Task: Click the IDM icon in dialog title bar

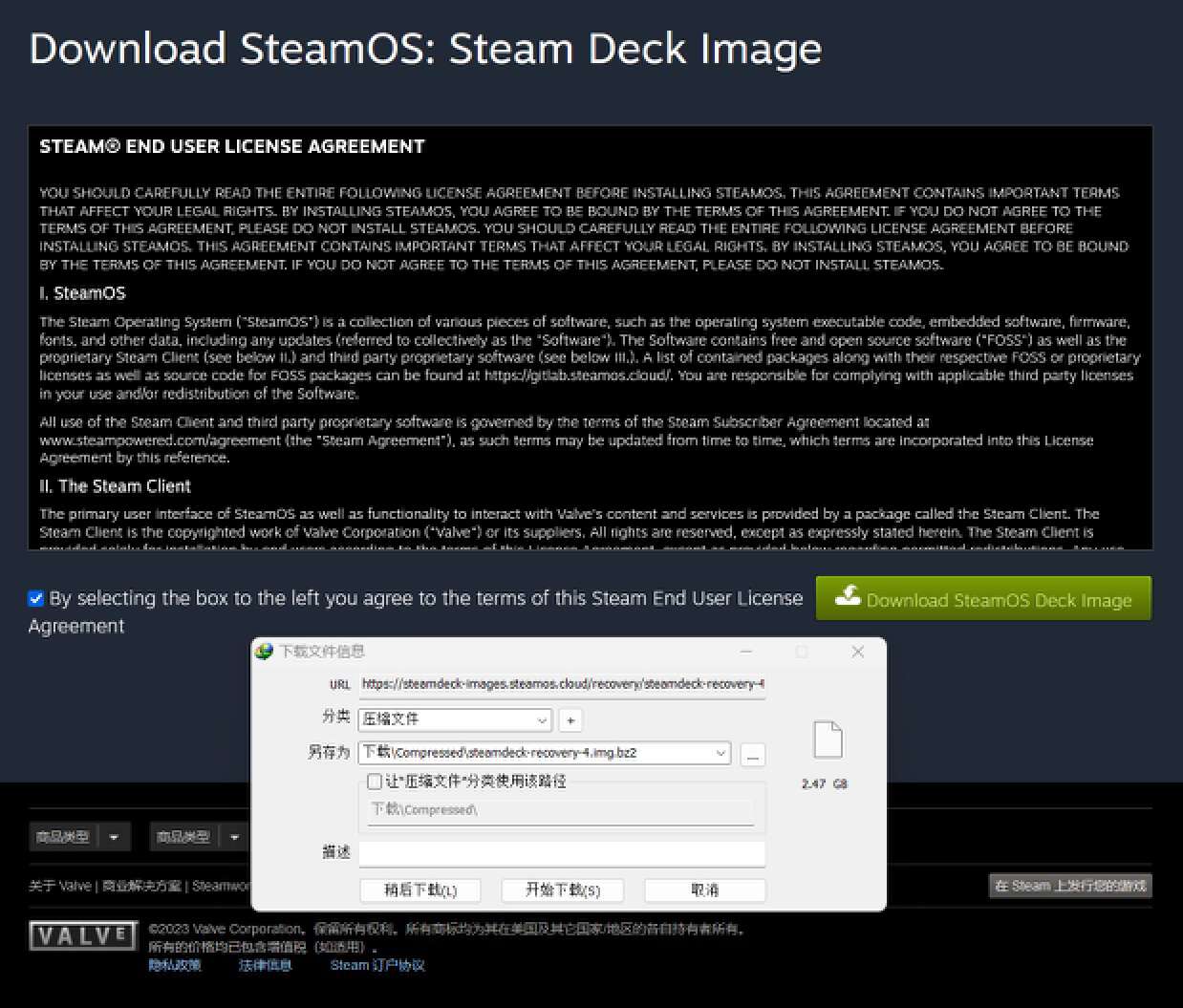Action: [x=265, y=652]
